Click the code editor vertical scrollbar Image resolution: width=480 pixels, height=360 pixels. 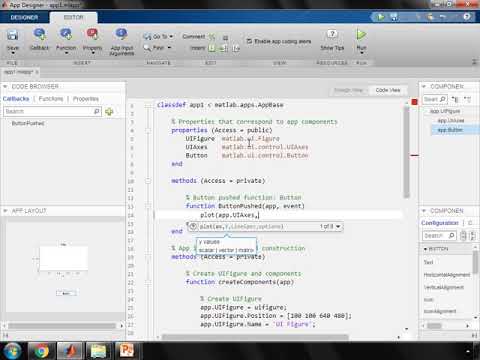406,152
